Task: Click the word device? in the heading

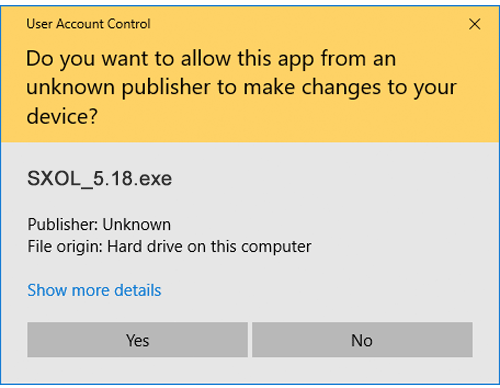Action: pos(62,116)
